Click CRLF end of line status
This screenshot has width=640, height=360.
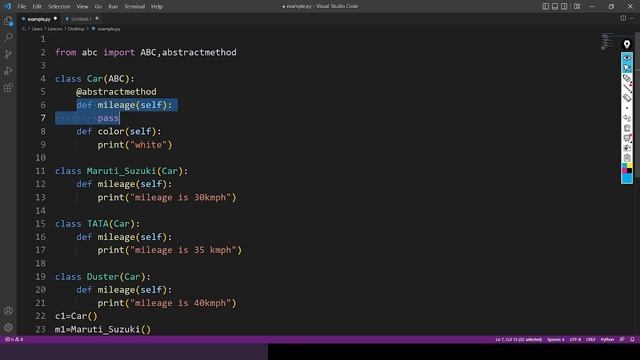(x=590, y=340)
